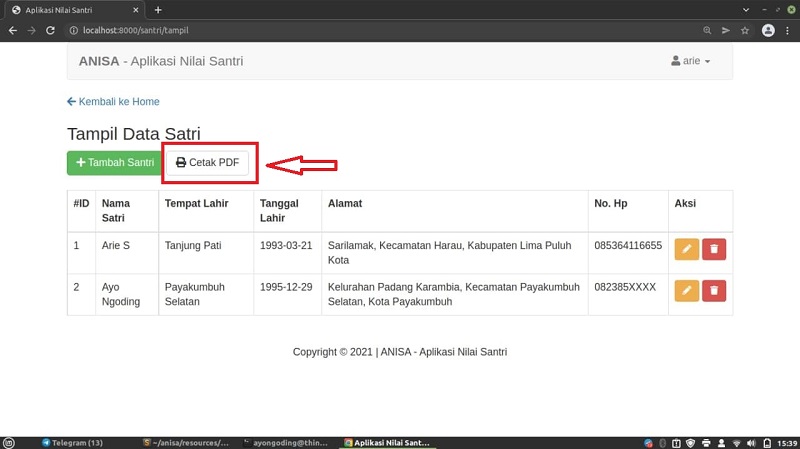Click the 15:39 clock in panel

pyautogui.click(x=787, y=443)
